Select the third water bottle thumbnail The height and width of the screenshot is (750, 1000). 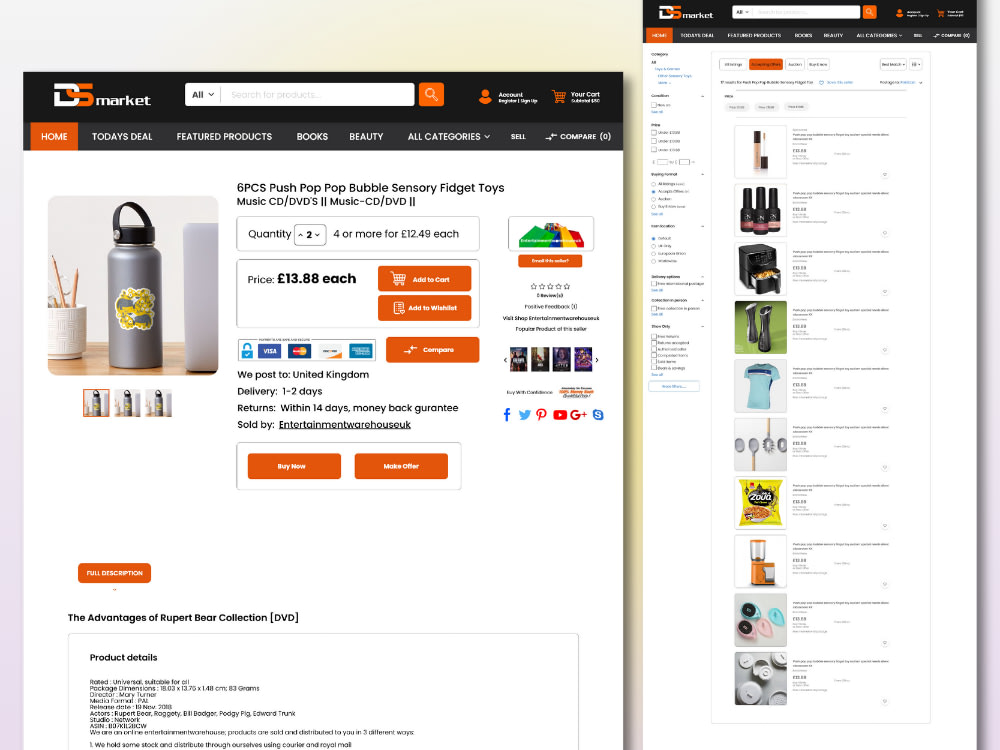click(x=158, y=403)
